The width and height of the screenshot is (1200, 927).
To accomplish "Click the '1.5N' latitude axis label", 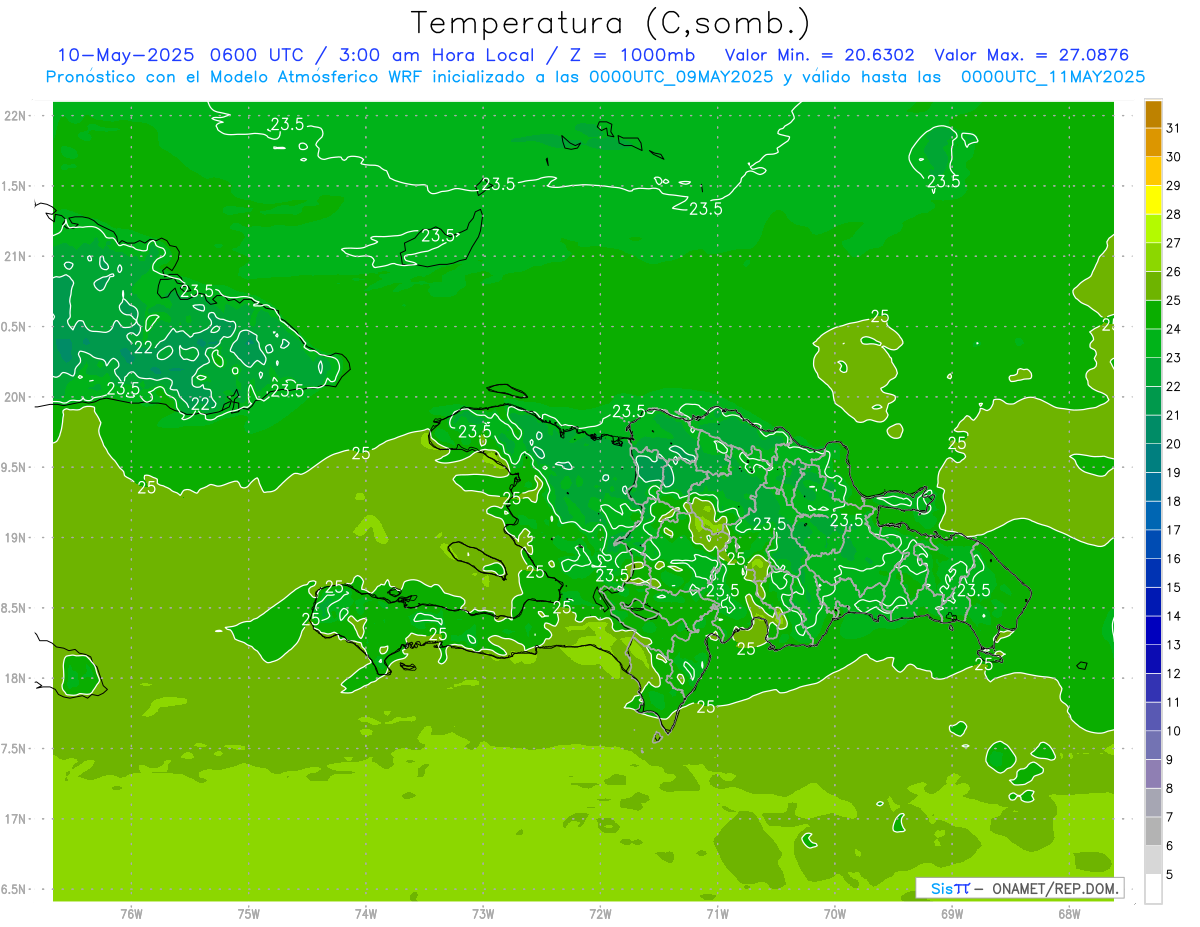I will click(x=15, y=186).
